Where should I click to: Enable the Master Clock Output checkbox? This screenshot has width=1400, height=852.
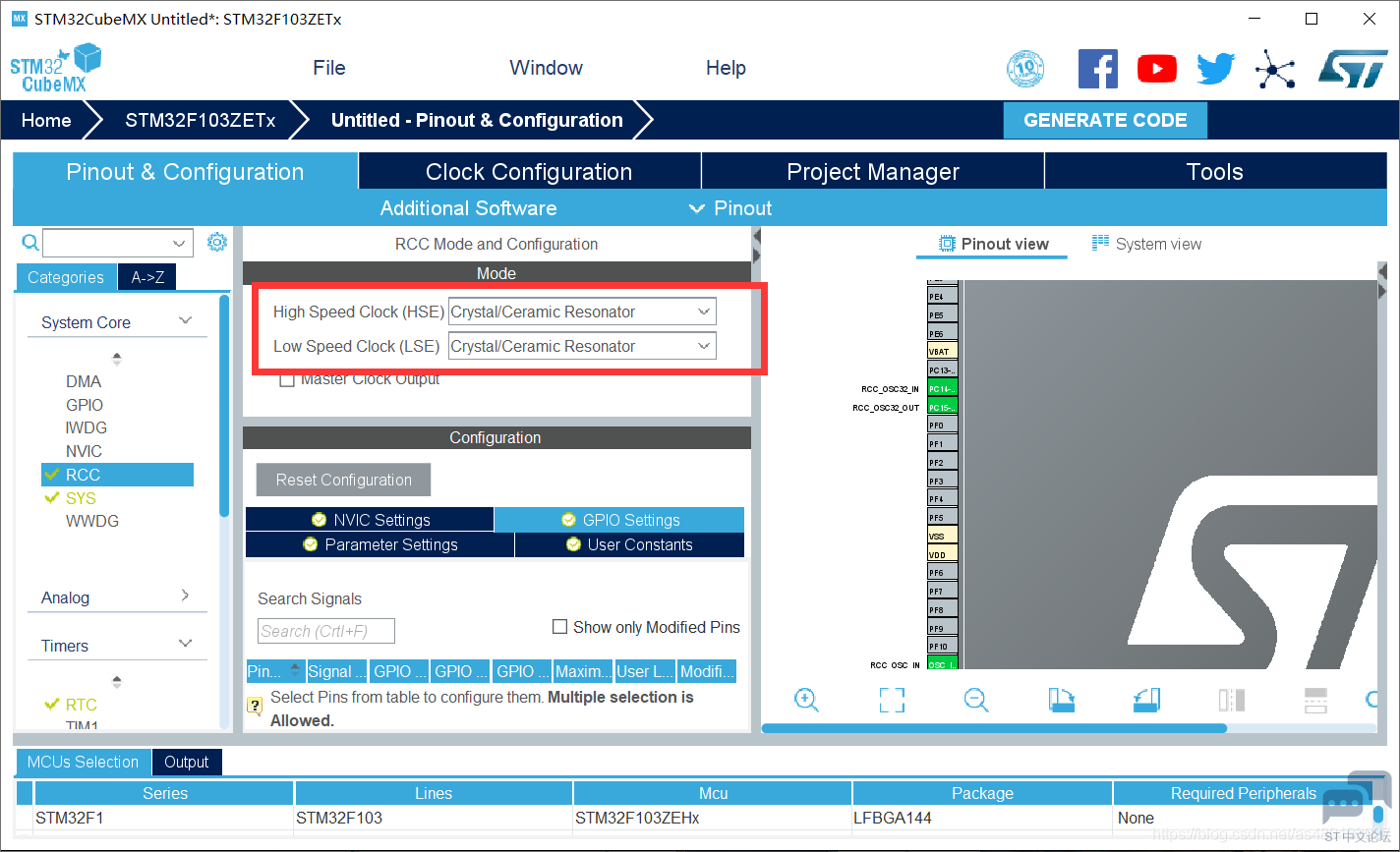287,379
